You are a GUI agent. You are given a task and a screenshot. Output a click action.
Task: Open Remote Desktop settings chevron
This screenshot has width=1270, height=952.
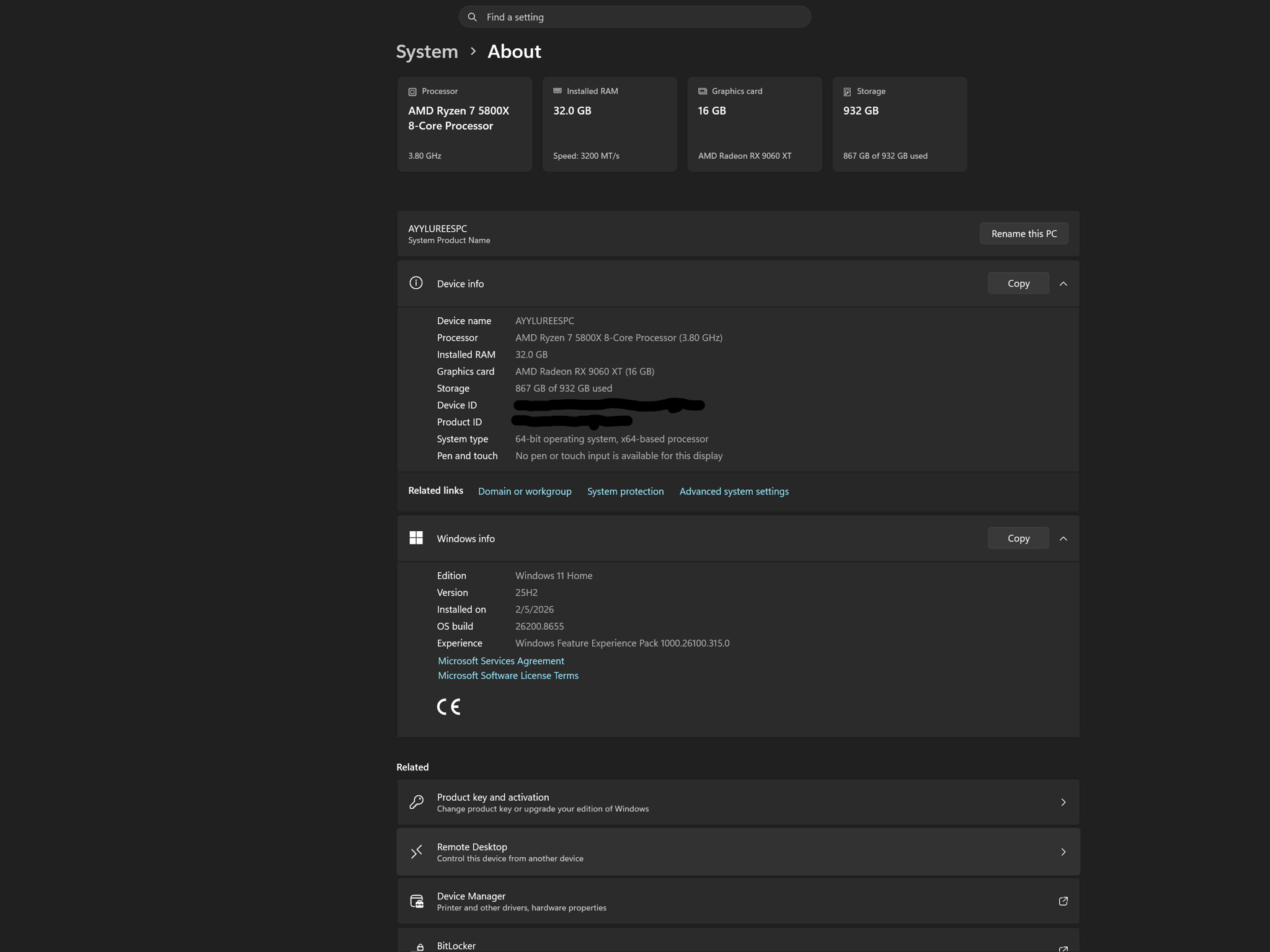point(1063,852)
